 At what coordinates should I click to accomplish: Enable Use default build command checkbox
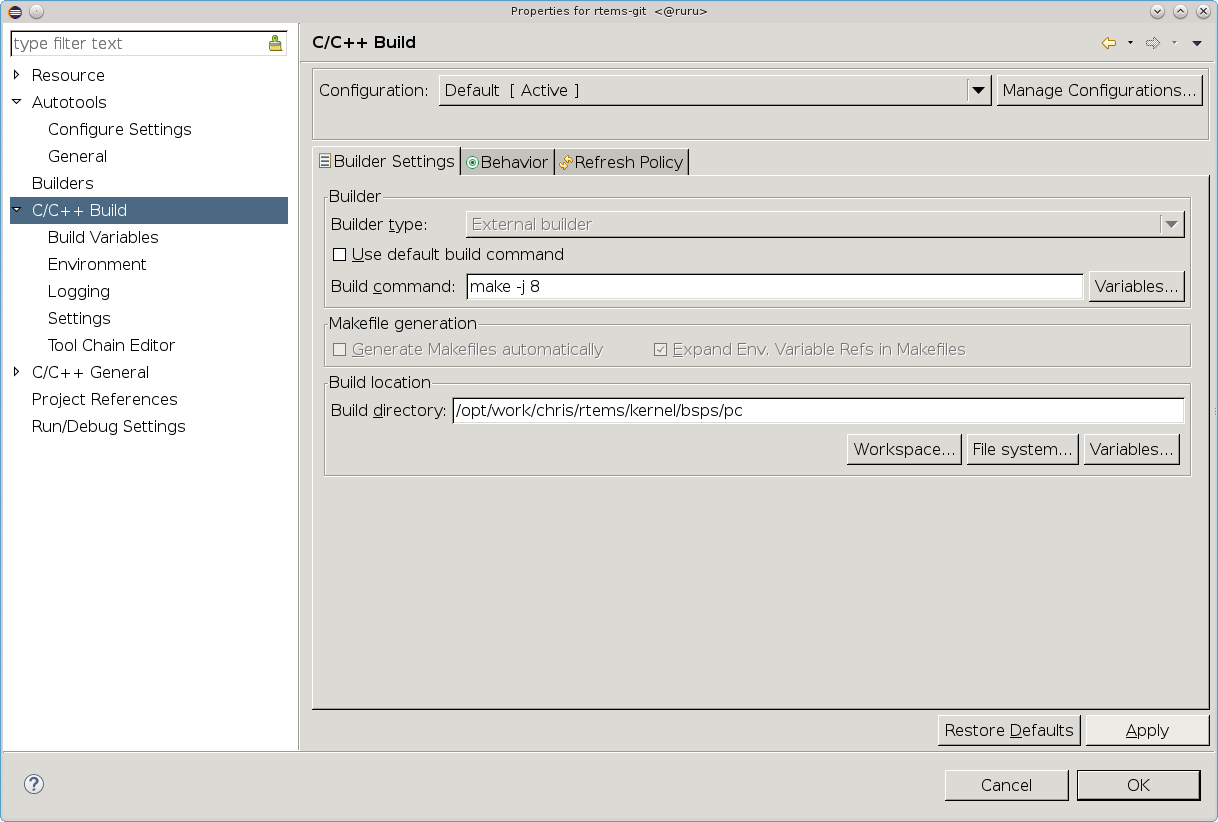[340, 255]
